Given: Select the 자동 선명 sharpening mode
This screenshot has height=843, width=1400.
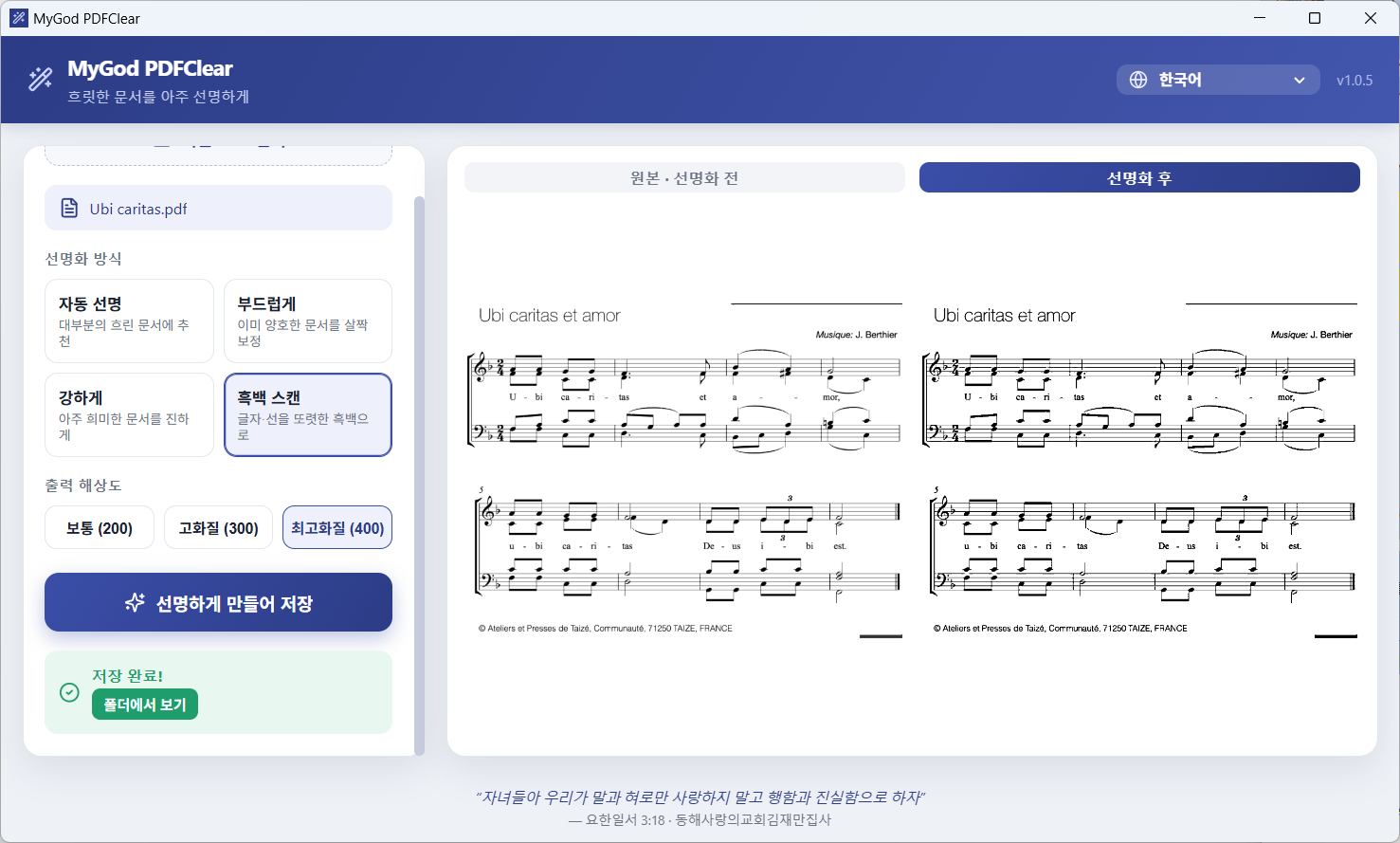Looking at the screenshot, I should (129, 321).
